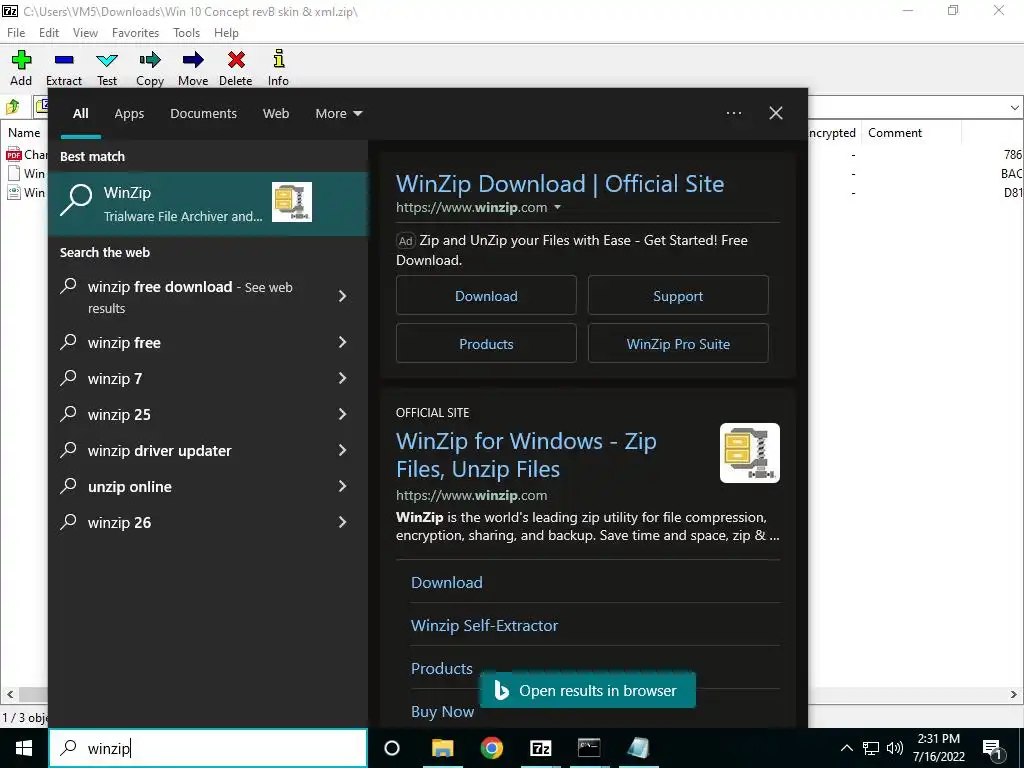1024x768 pixels.
Task: Open File Explorer from the taskbar
Action: pyautogui.click(x=443, y=748)
